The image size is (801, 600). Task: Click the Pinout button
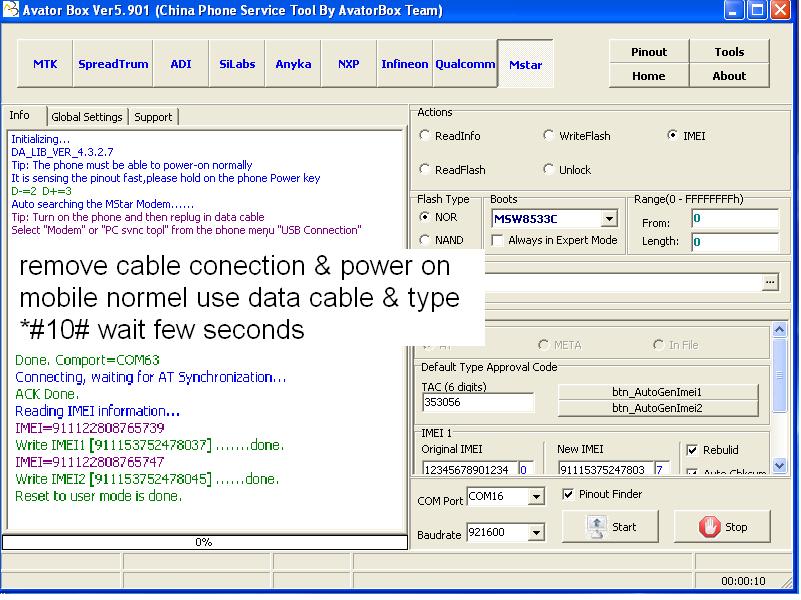(x=649, y=52)
